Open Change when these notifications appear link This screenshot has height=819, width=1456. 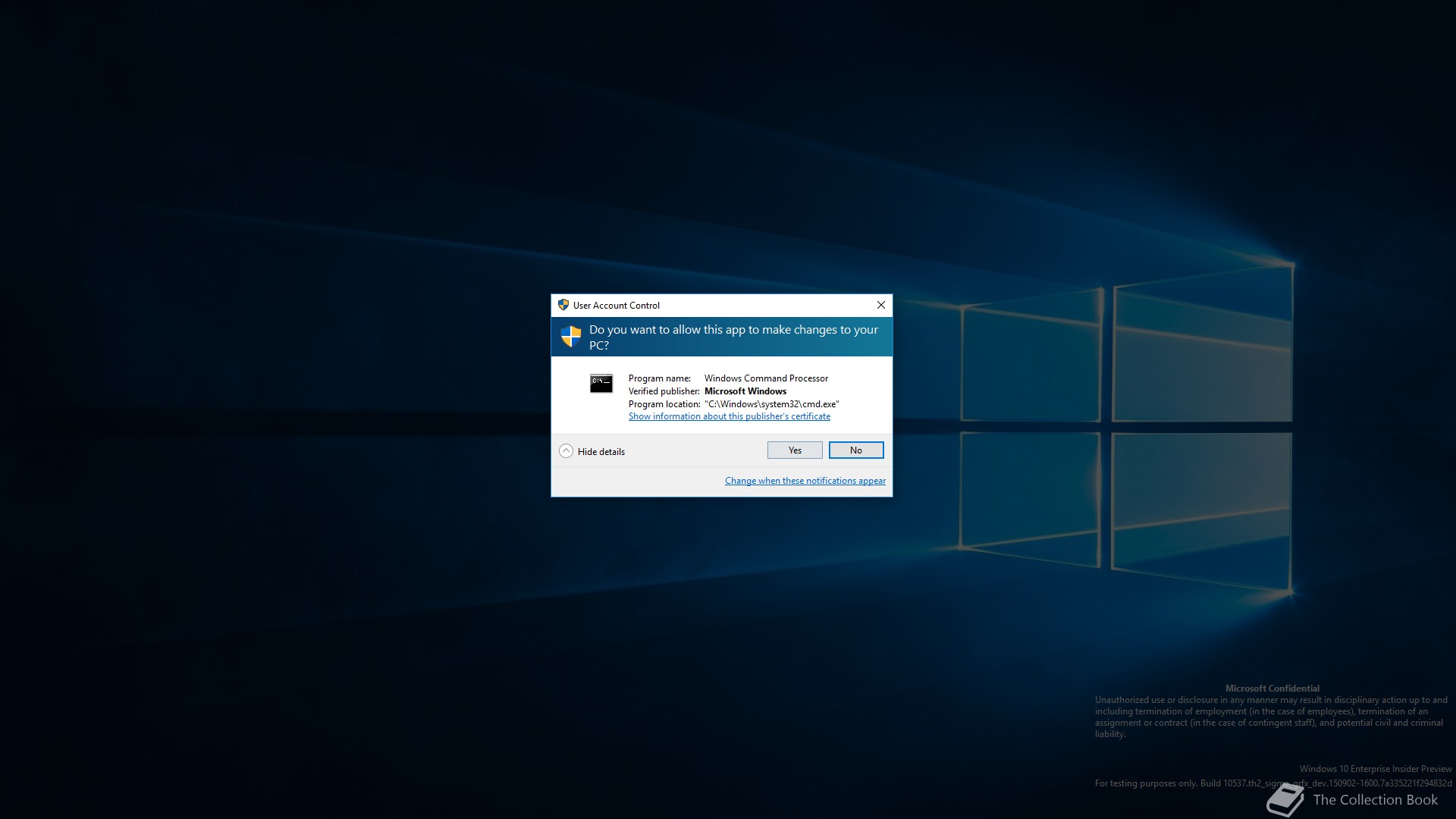[805, 481]
